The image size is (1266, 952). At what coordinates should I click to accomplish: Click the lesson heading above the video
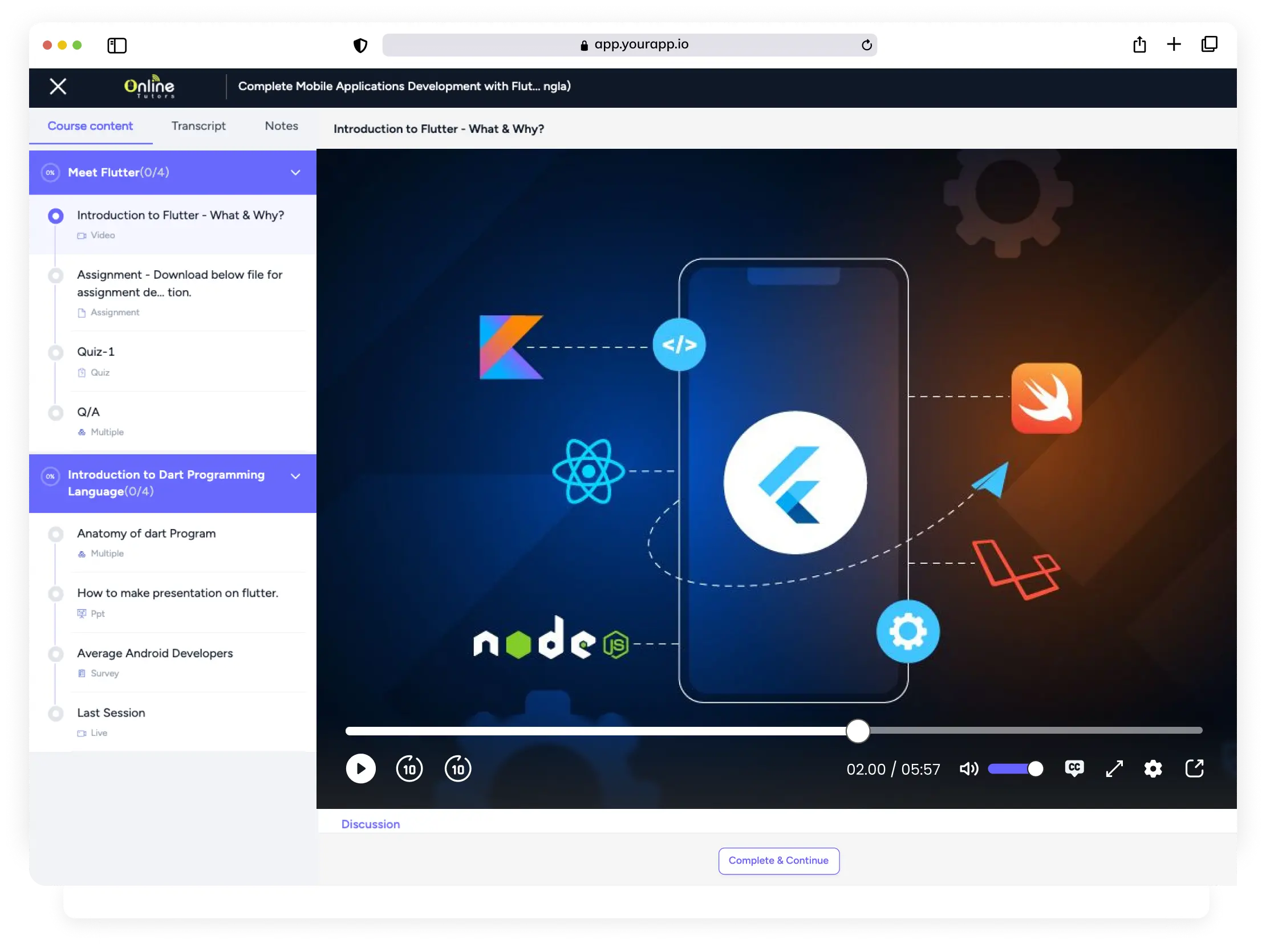click(x=439, y=129)
